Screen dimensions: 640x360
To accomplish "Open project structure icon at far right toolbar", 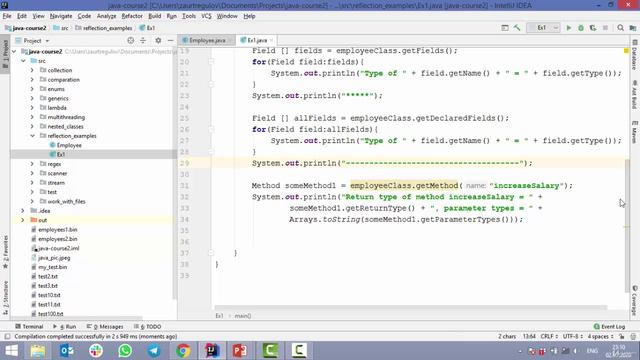I will (x=633, y=28).
